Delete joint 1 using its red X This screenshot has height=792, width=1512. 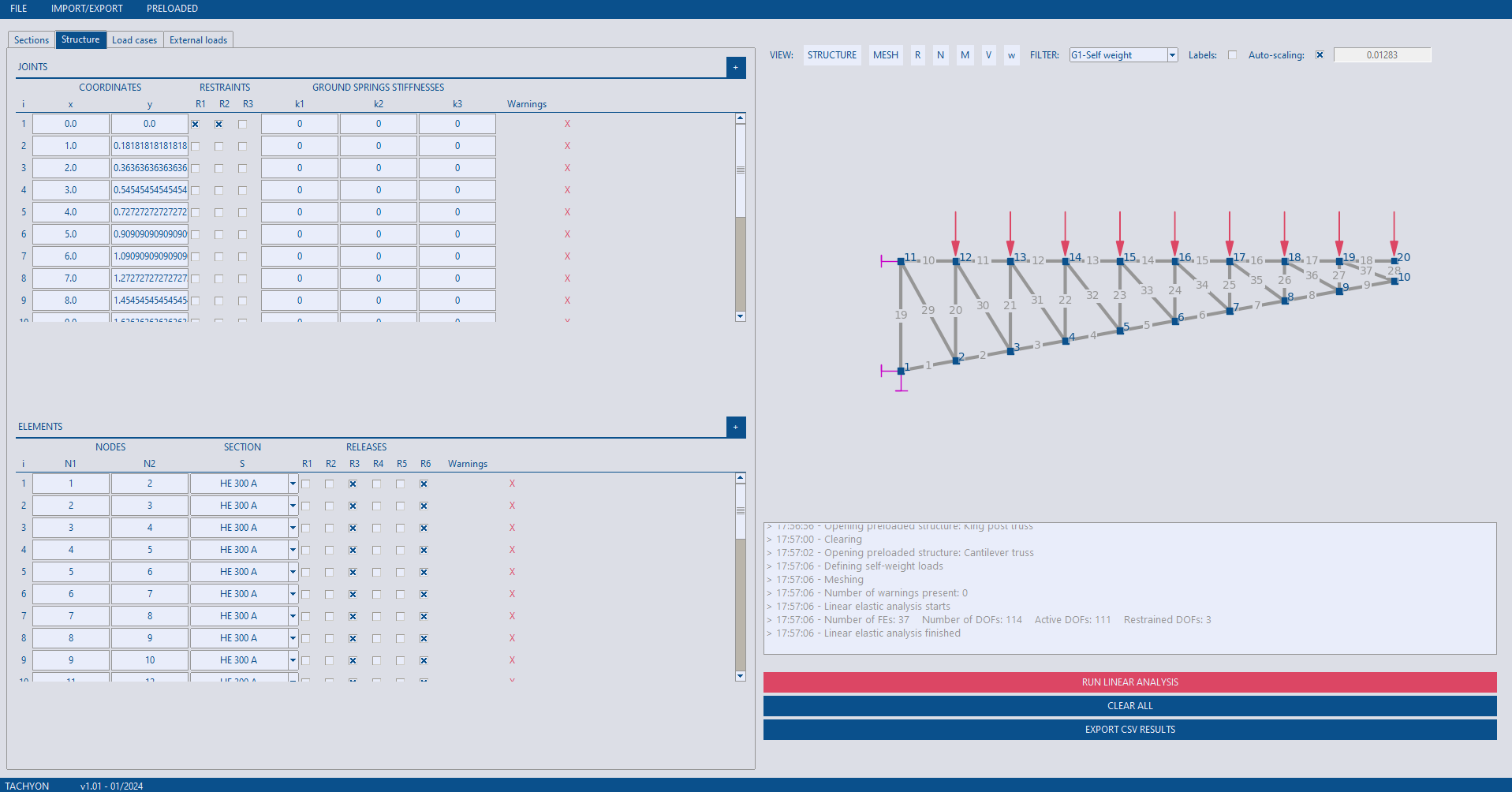(x=567, y=125)
